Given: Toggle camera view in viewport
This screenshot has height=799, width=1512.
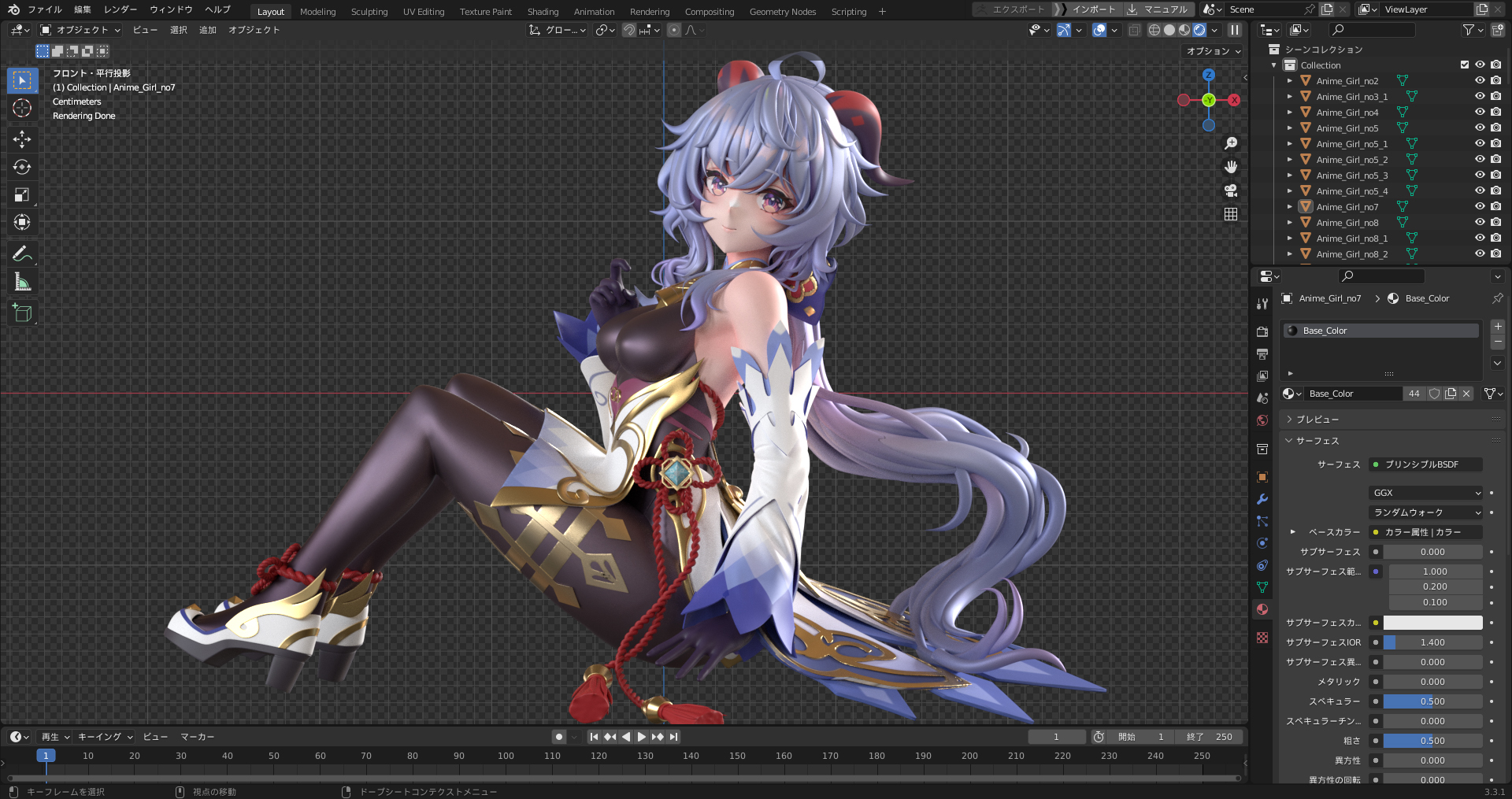Looking at the screenshot, I should point(1231,191).
